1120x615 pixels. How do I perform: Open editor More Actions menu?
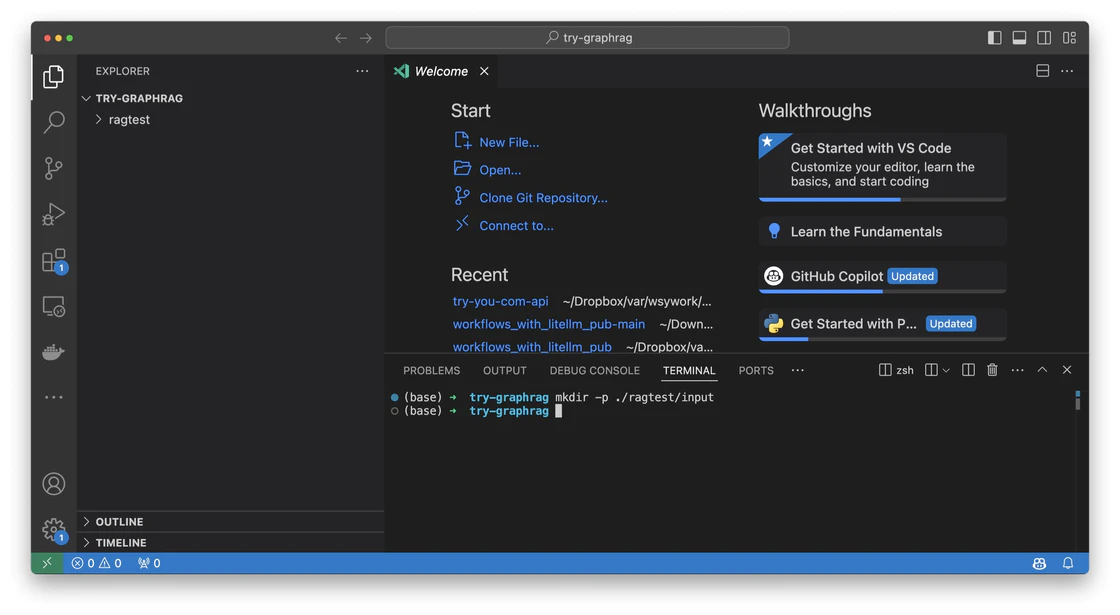click(1067, 71)
